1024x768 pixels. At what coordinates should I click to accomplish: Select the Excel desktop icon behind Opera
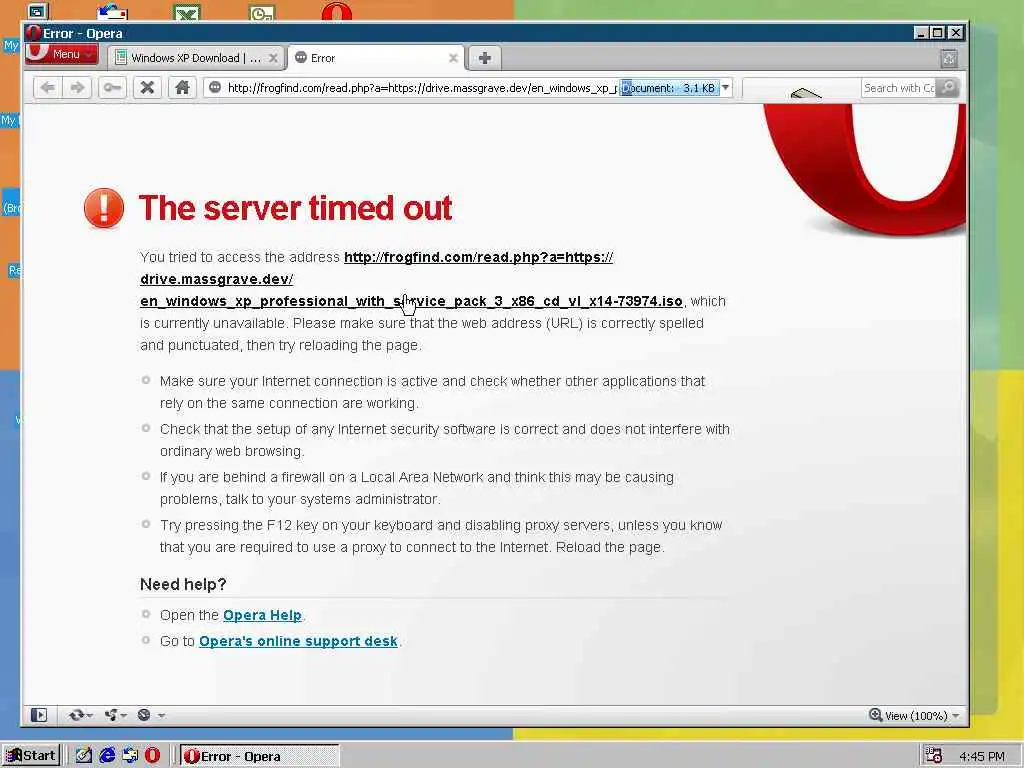(x=187, y=12)
